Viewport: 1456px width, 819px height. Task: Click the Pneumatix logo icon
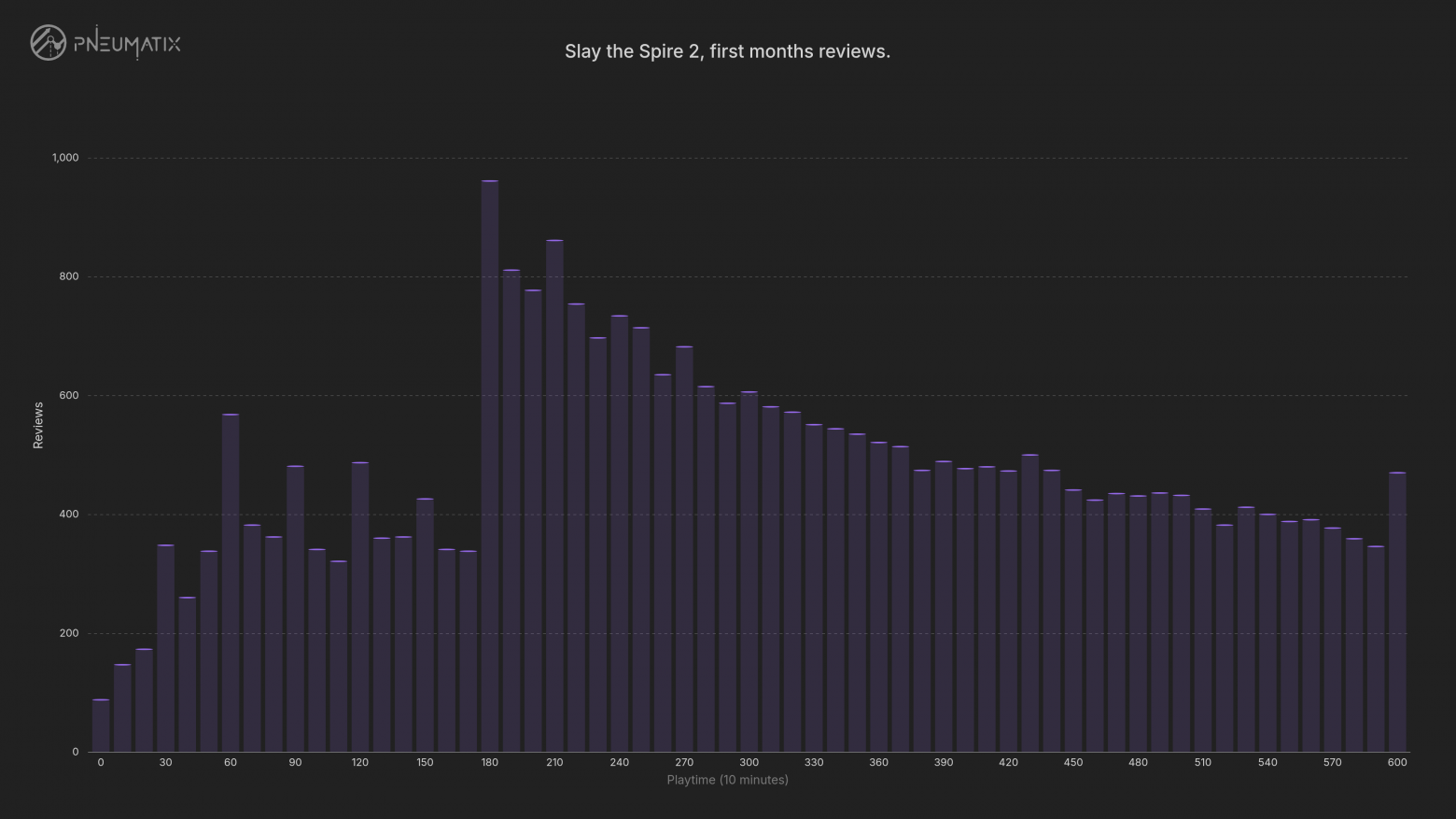(48, 43)
